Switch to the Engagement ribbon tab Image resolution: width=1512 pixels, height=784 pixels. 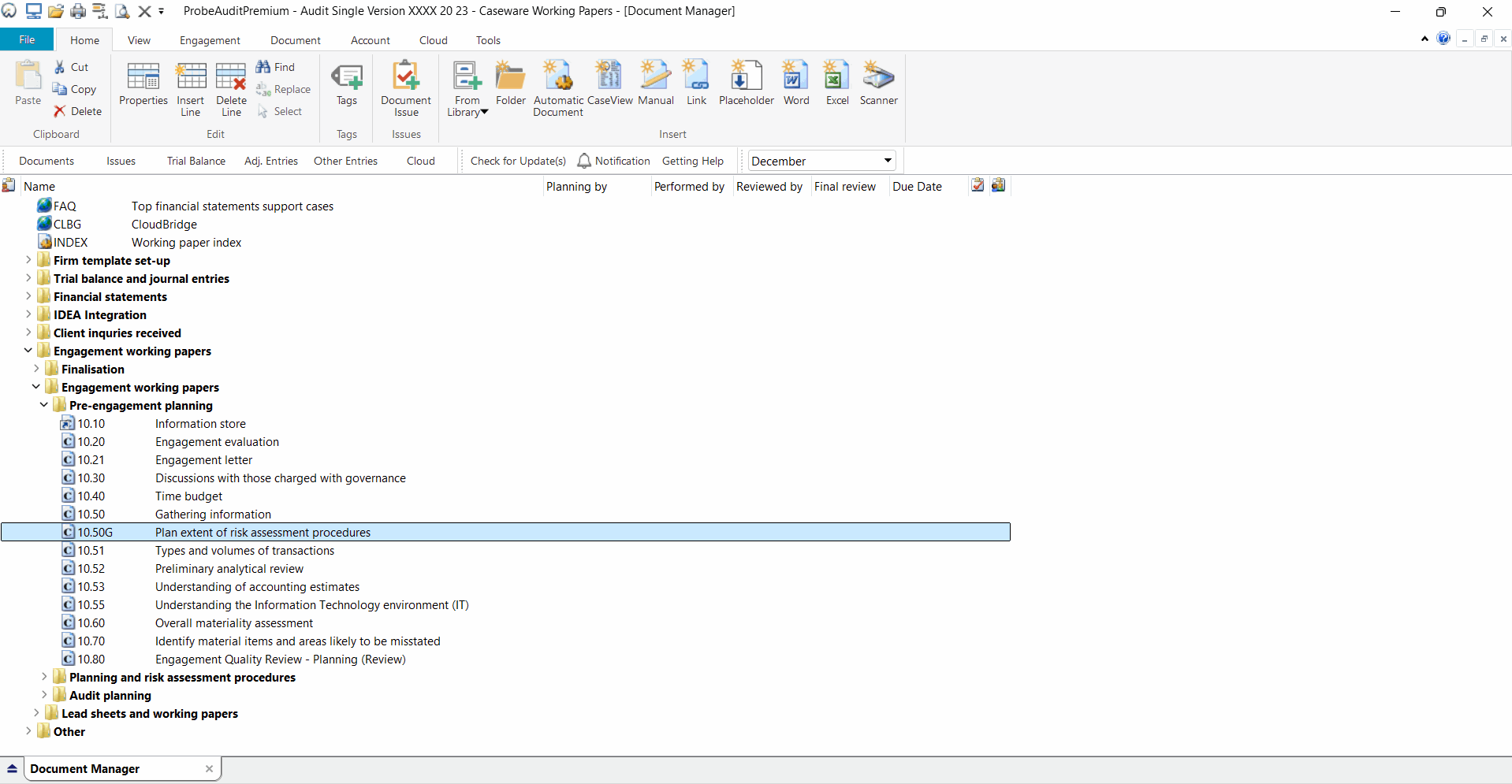coord(210,40)
